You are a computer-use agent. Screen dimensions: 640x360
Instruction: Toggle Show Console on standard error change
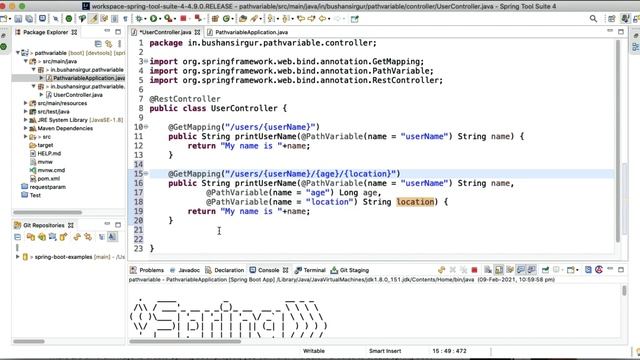pos(531,270)
